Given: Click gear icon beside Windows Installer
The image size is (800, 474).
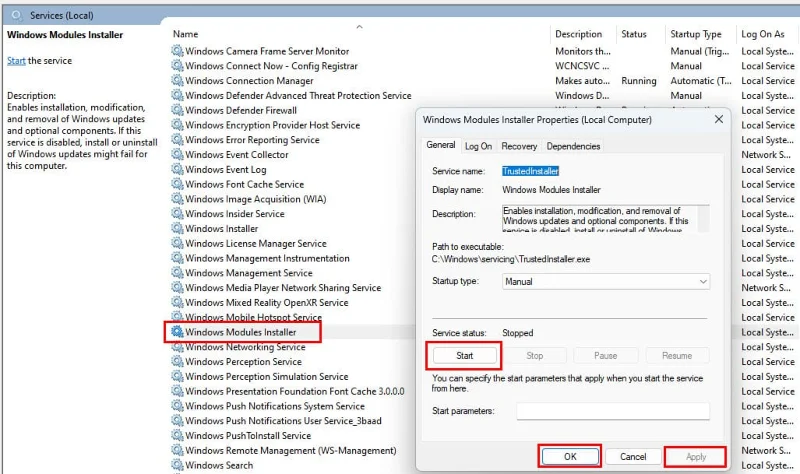Looking at the screenshot, I should (x=177, y=229).
